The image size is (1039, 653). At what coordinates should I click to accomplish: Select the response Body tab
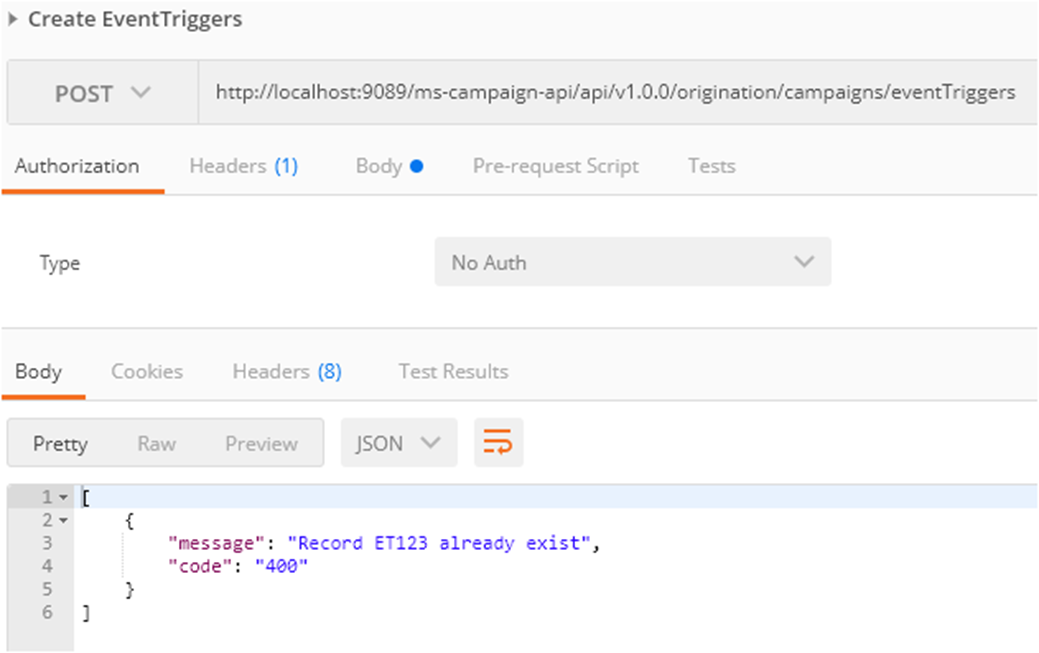tap(38, 372)
